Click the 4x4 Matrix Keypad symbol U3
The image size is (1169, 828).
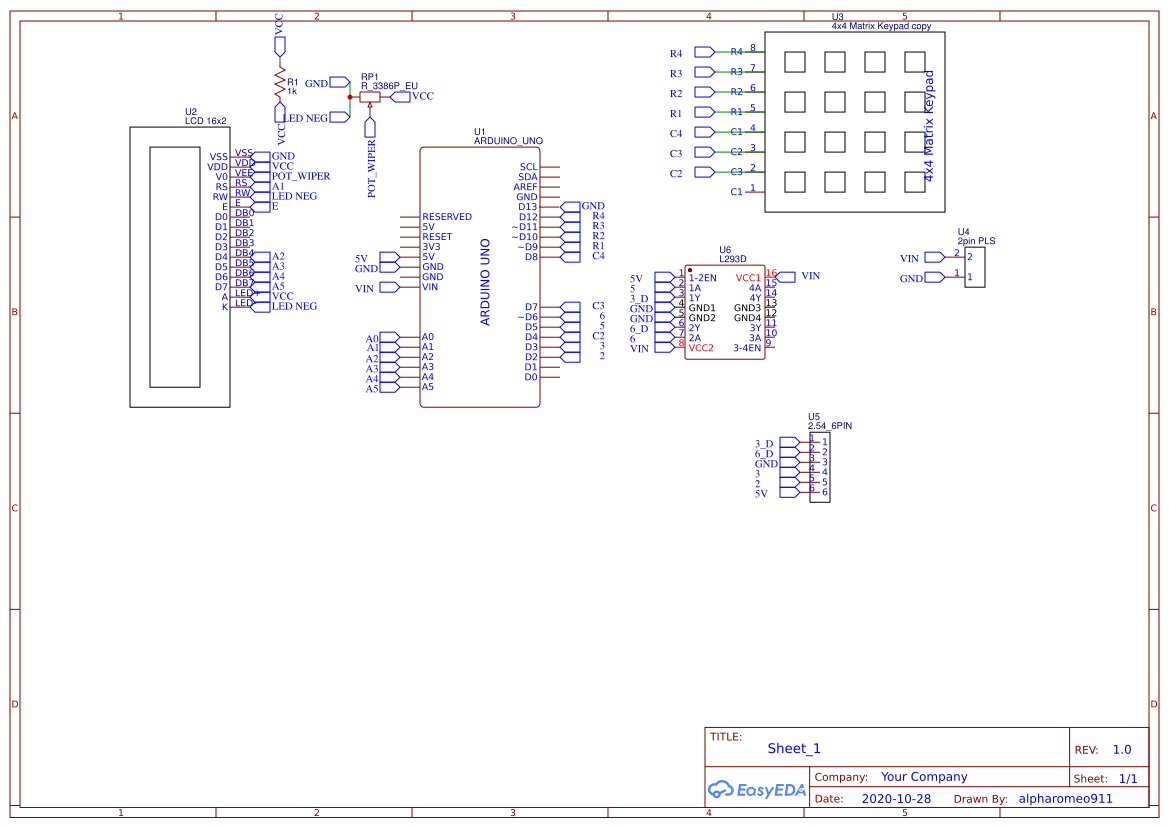click(x=855, y=120)
